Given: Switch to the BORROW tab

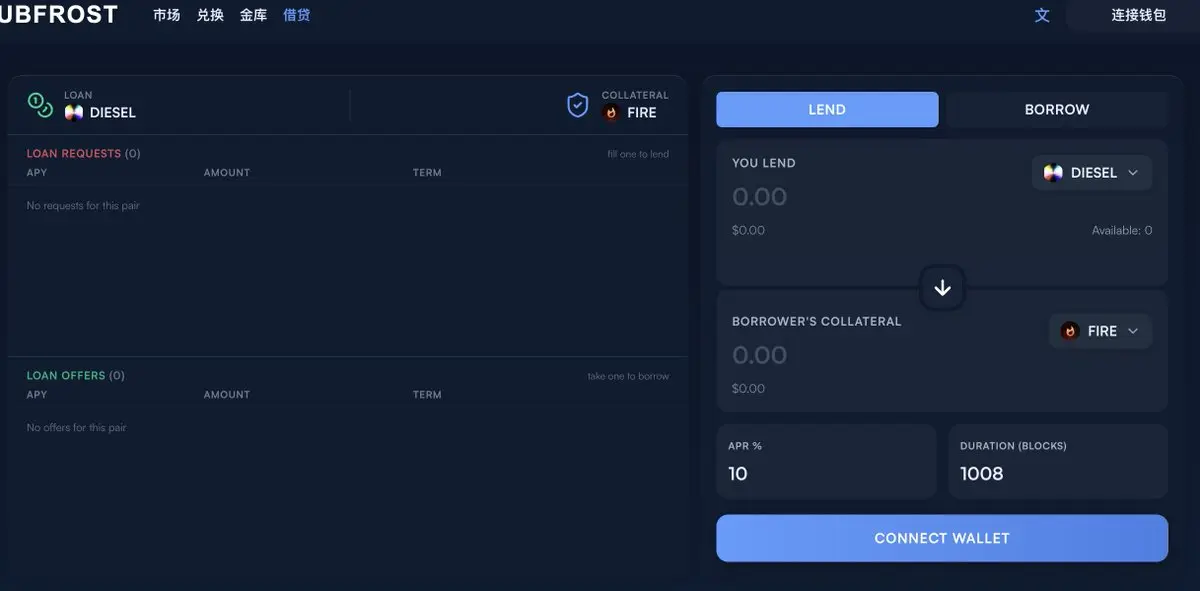Looking at the screenshot, I should (x=1057, y=110).
